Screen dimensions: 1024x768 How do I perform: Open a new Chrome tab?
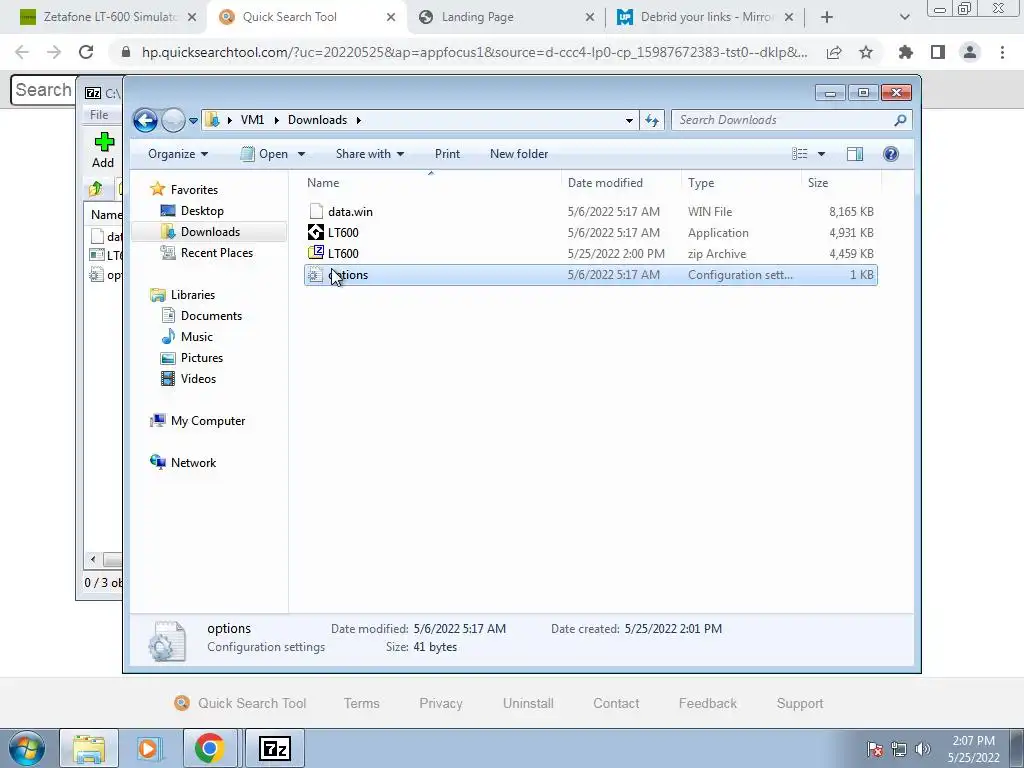click(827, 18)
